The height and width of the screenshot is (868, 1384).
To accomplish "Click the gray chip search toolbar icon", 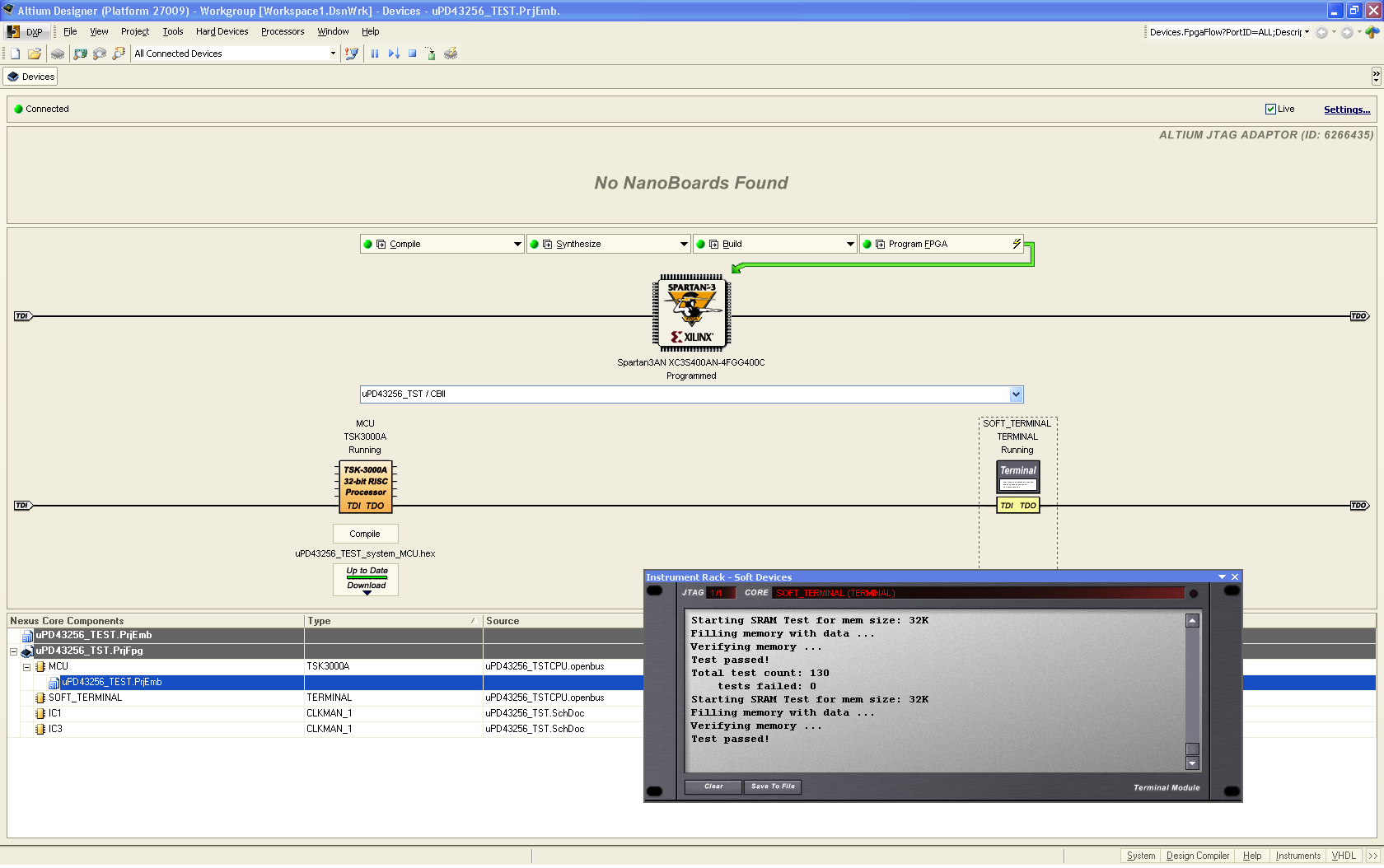I will coord(100,54).
